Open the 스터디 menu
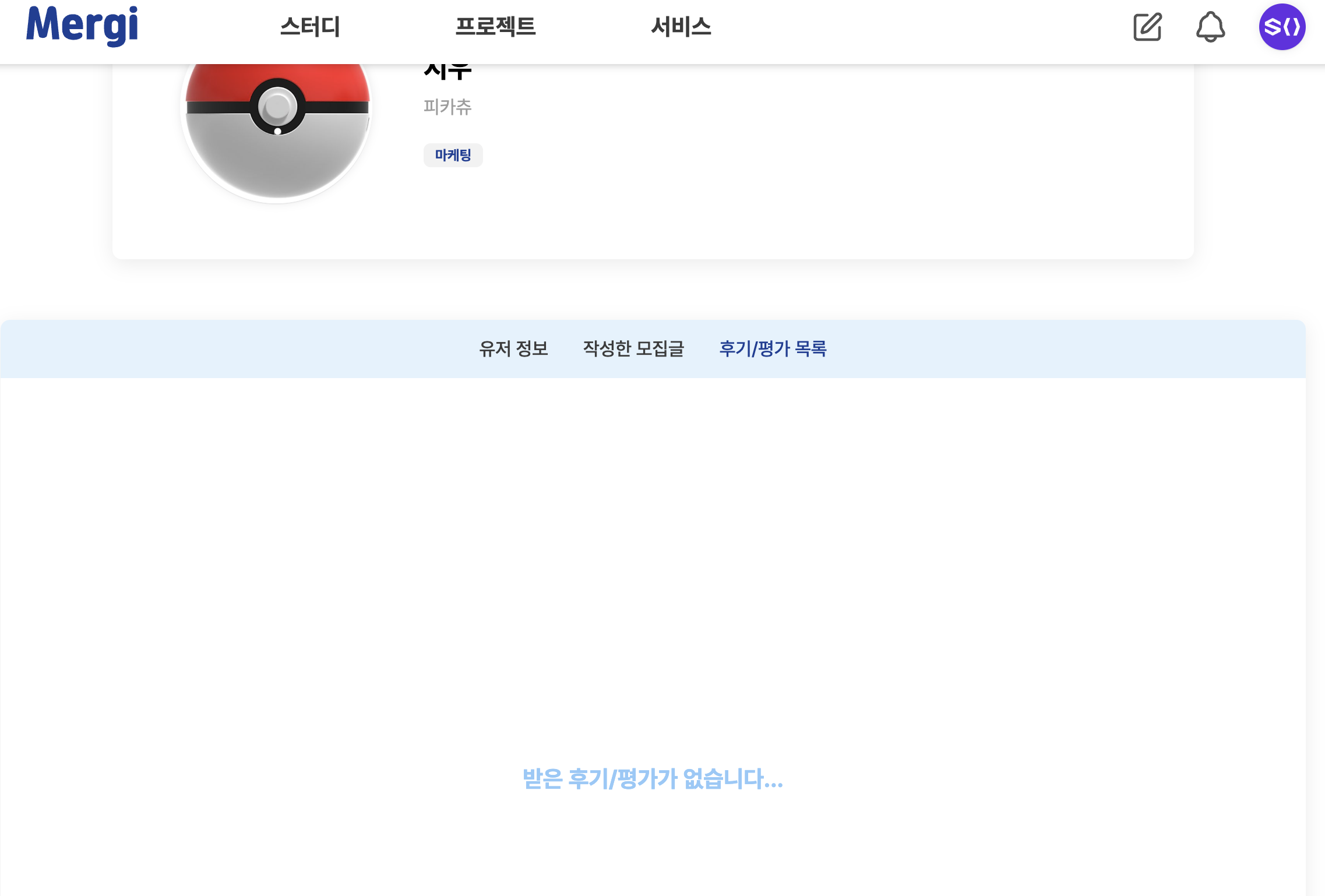Image resolution: width=1325 pixels, height=896 pixels. coord(310,27)
